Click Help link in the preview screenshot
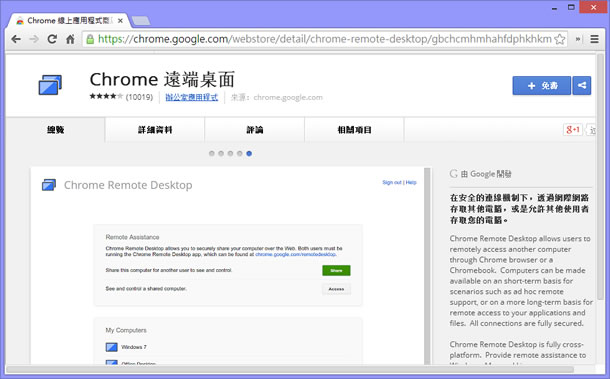This screenshot has height=379, width=610. pyautogui.click(x=411, y=182)
